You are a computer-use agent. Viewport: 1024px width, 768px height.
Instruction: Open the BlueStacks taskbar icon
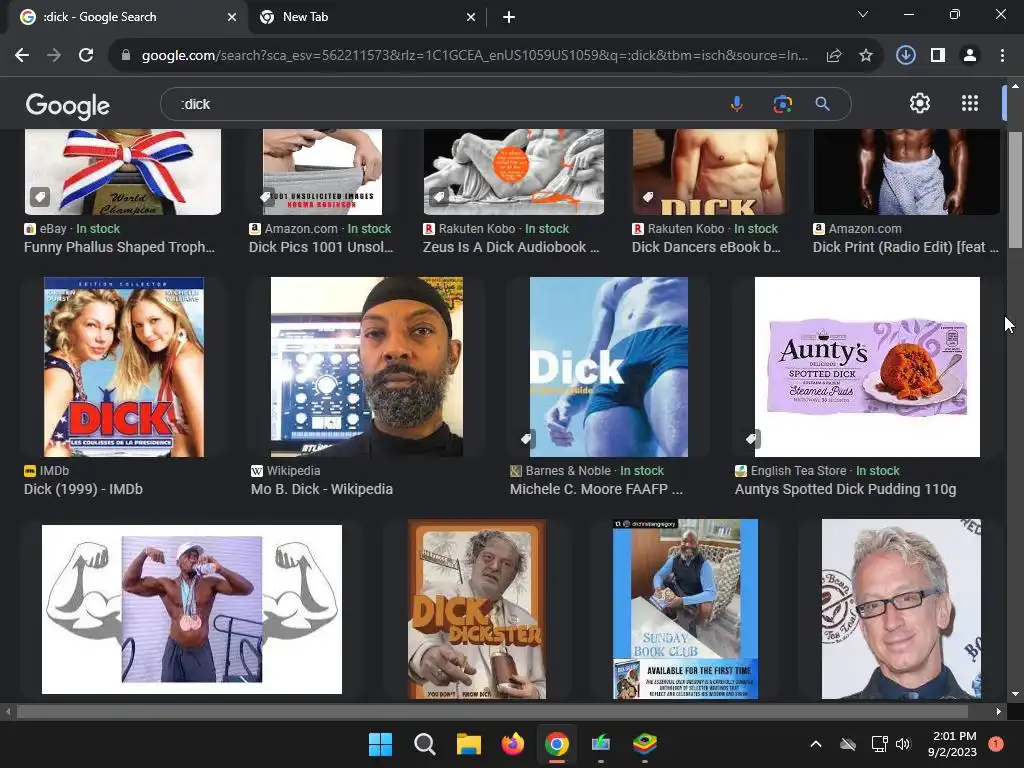[x=645, y=744]
